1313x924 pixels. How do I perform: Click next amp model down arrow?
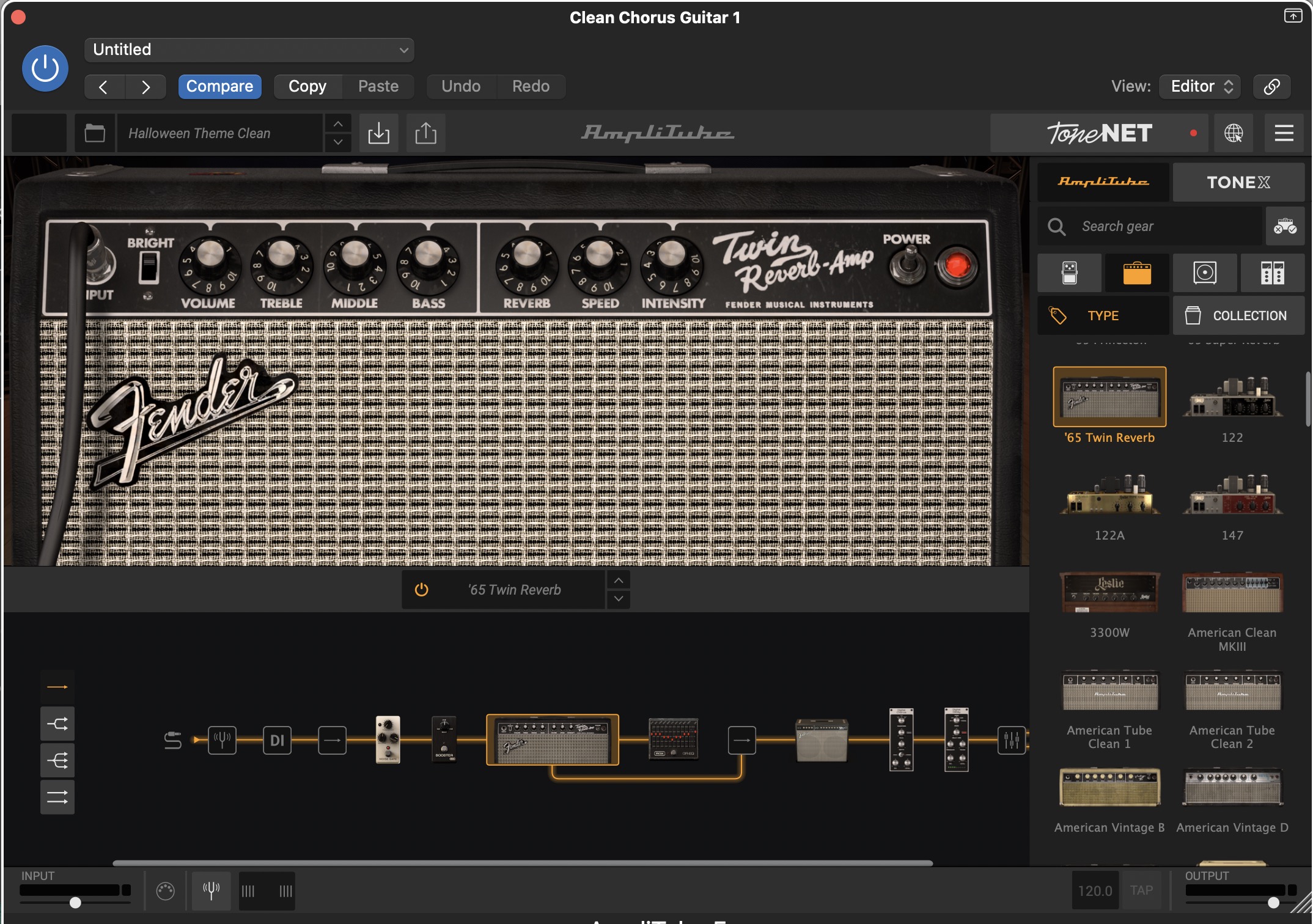point(619,599)
